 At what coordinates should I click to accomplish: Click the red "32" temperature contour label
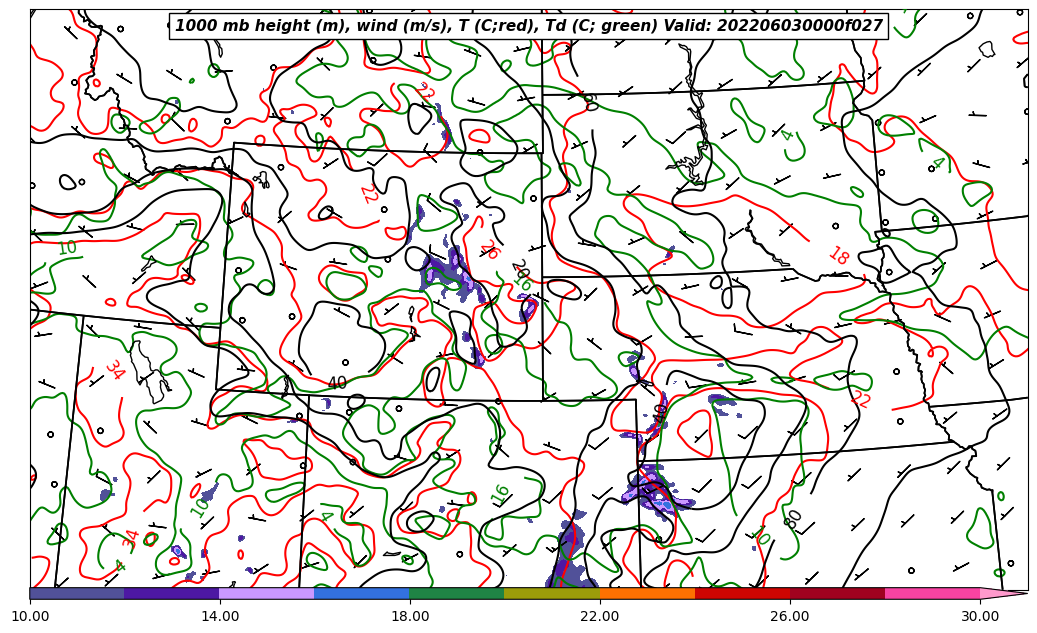point(426,92)
